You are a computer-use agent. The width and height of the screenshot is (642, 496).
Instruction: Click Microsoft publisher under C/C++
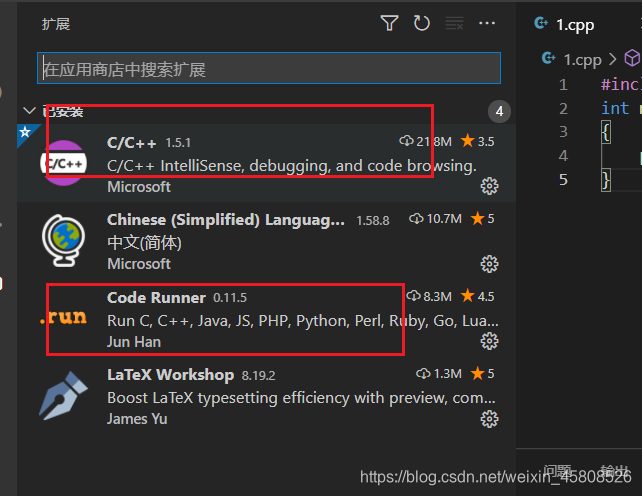139,187
